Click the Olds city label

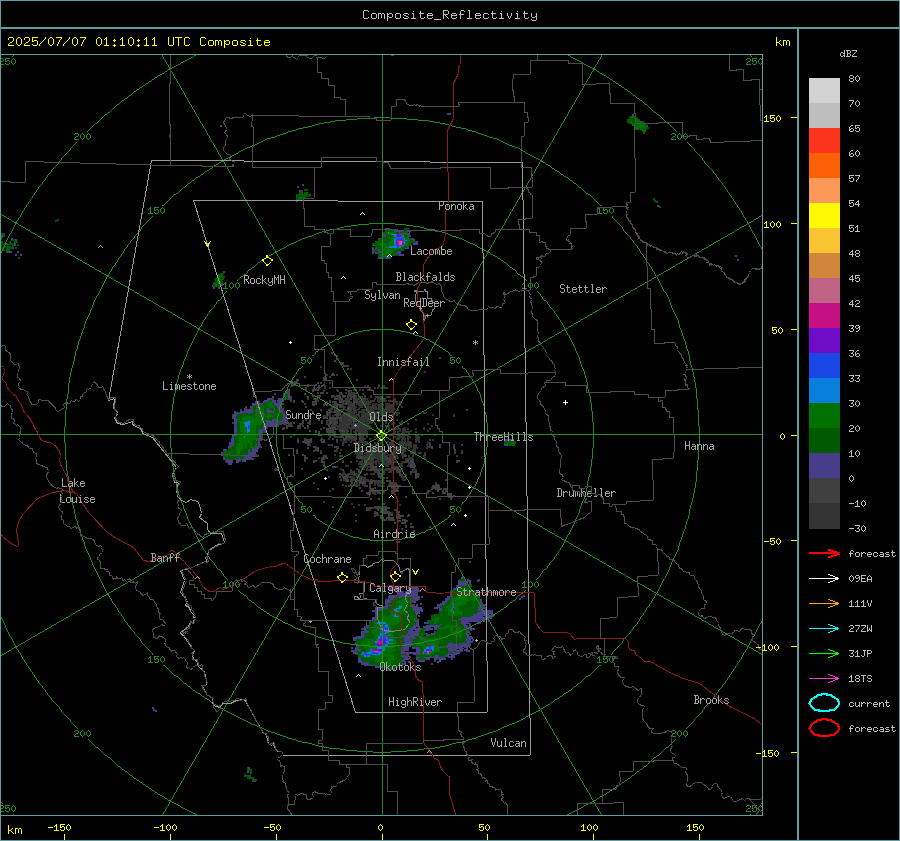pos(381,417)
